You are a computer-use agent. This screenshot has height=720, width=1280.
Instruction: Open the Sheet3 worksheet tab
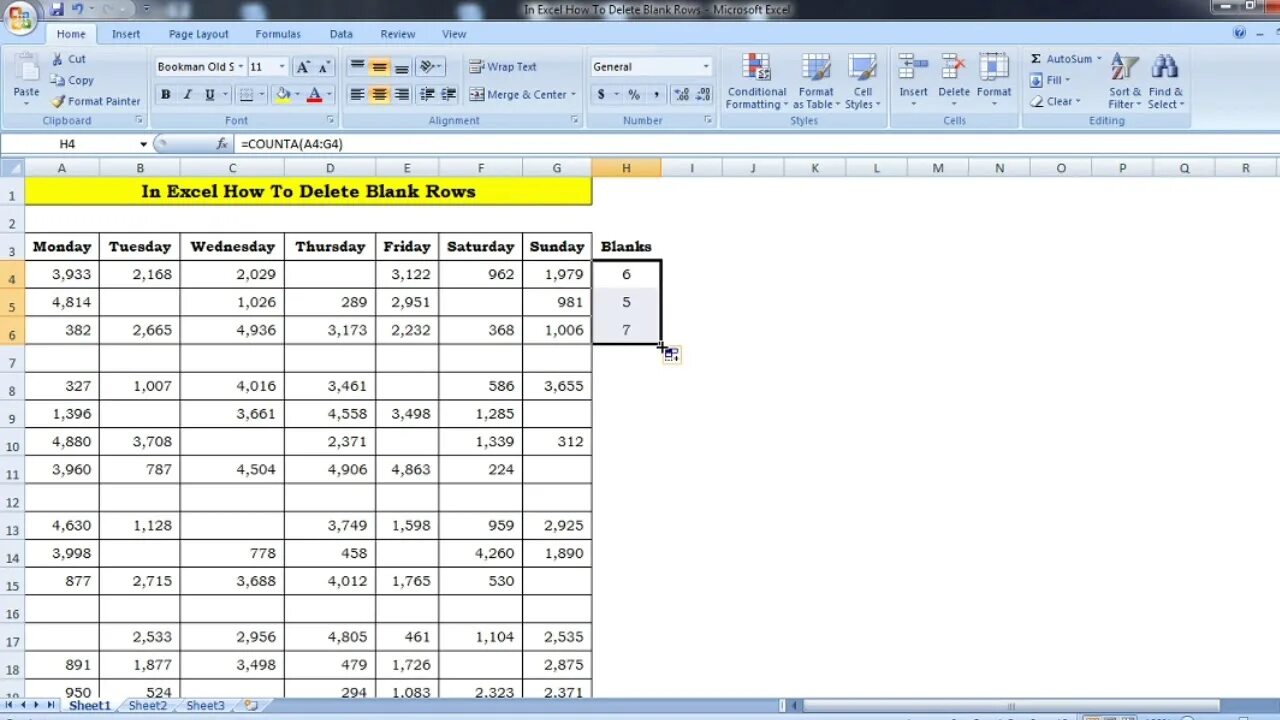205,705
